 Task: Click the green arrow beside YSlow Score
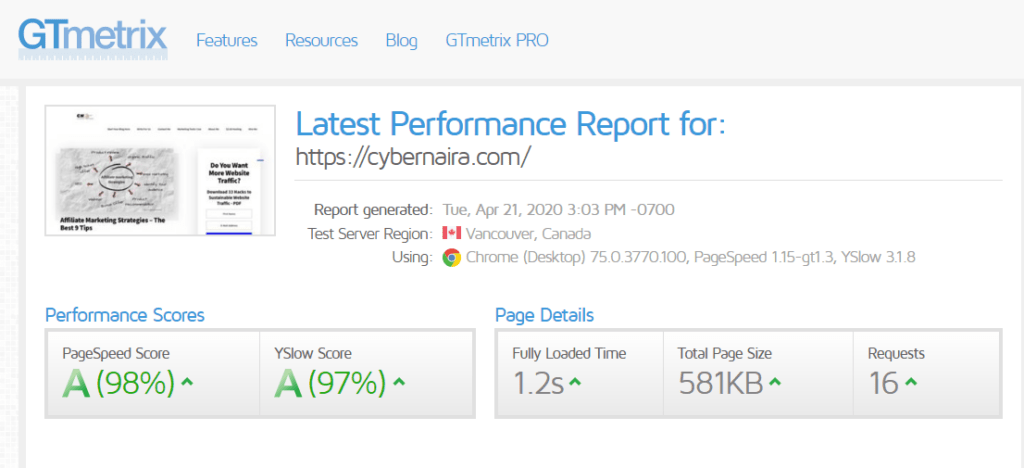click(399, 382)
